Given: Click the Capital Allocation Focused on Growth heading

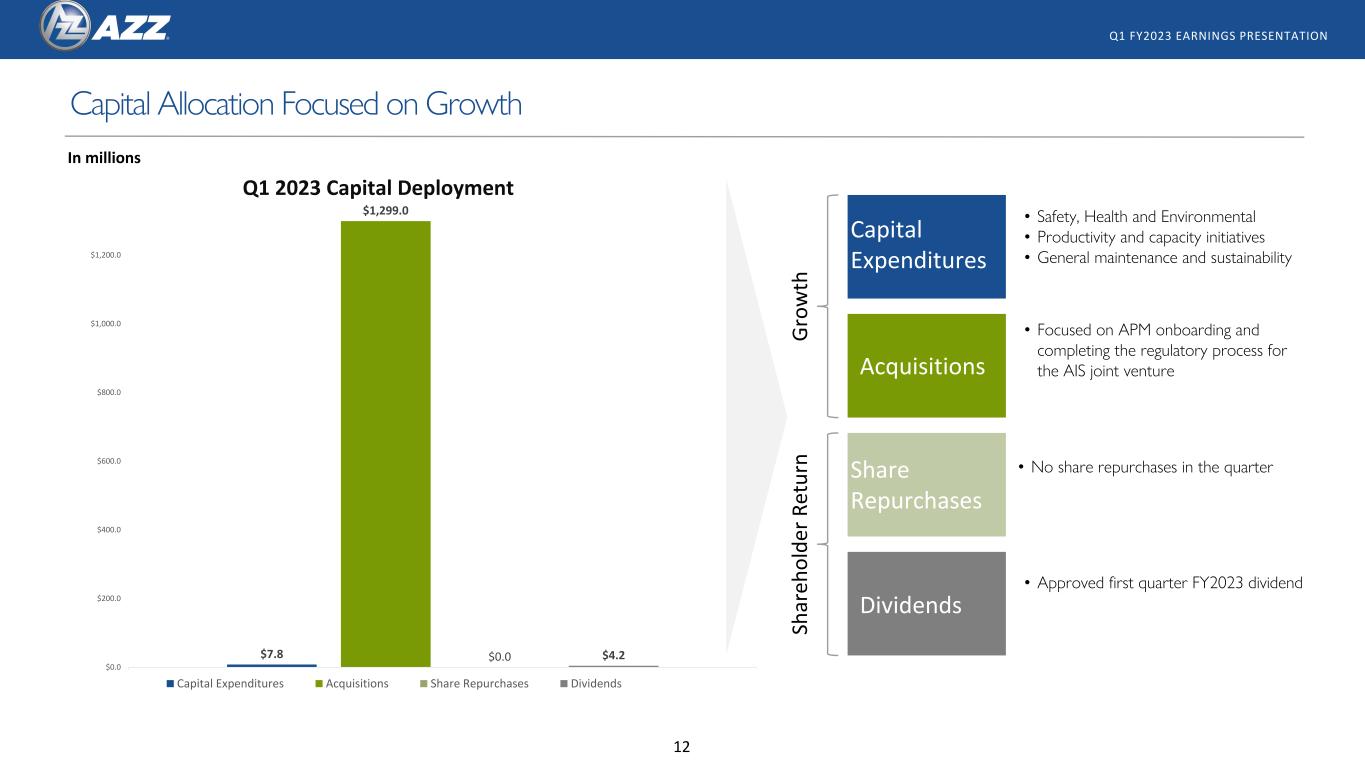Looking at the screenshot, I should click(x=296, y=104).
